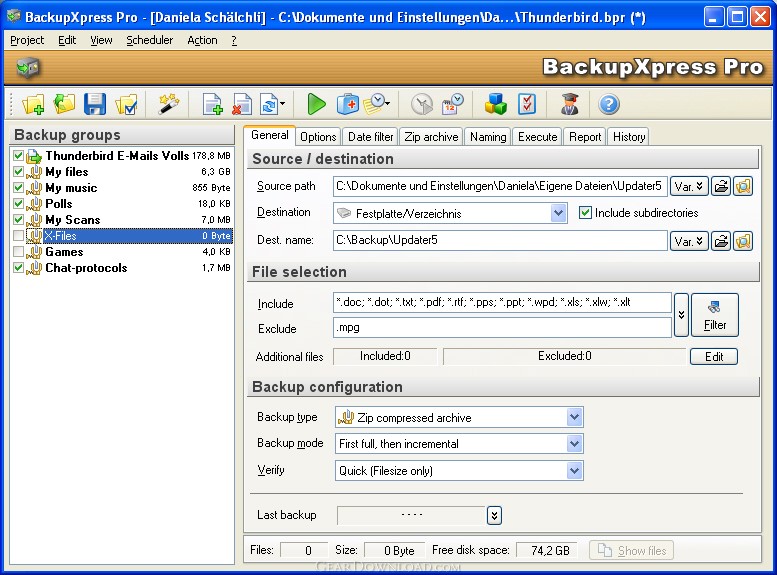777x575 pixels.
Task: Open the Destination dropdown
Action: [x=558, y=213]
